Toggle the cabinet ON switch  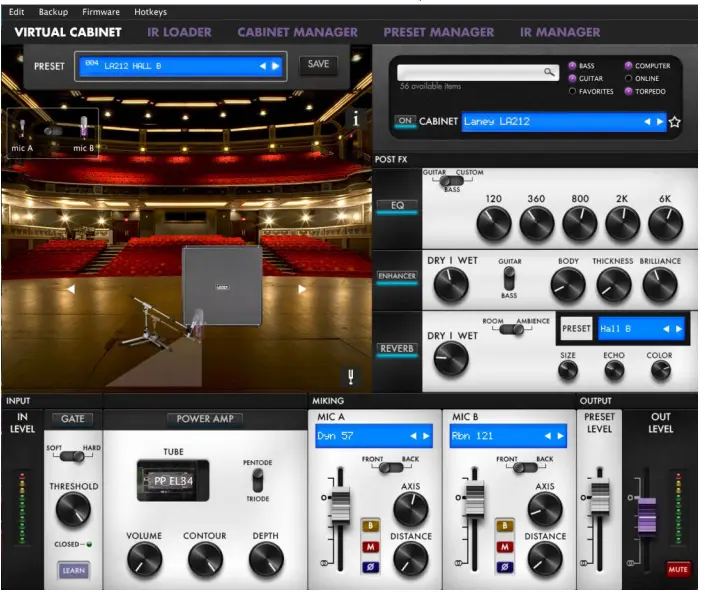coord(405,121)
